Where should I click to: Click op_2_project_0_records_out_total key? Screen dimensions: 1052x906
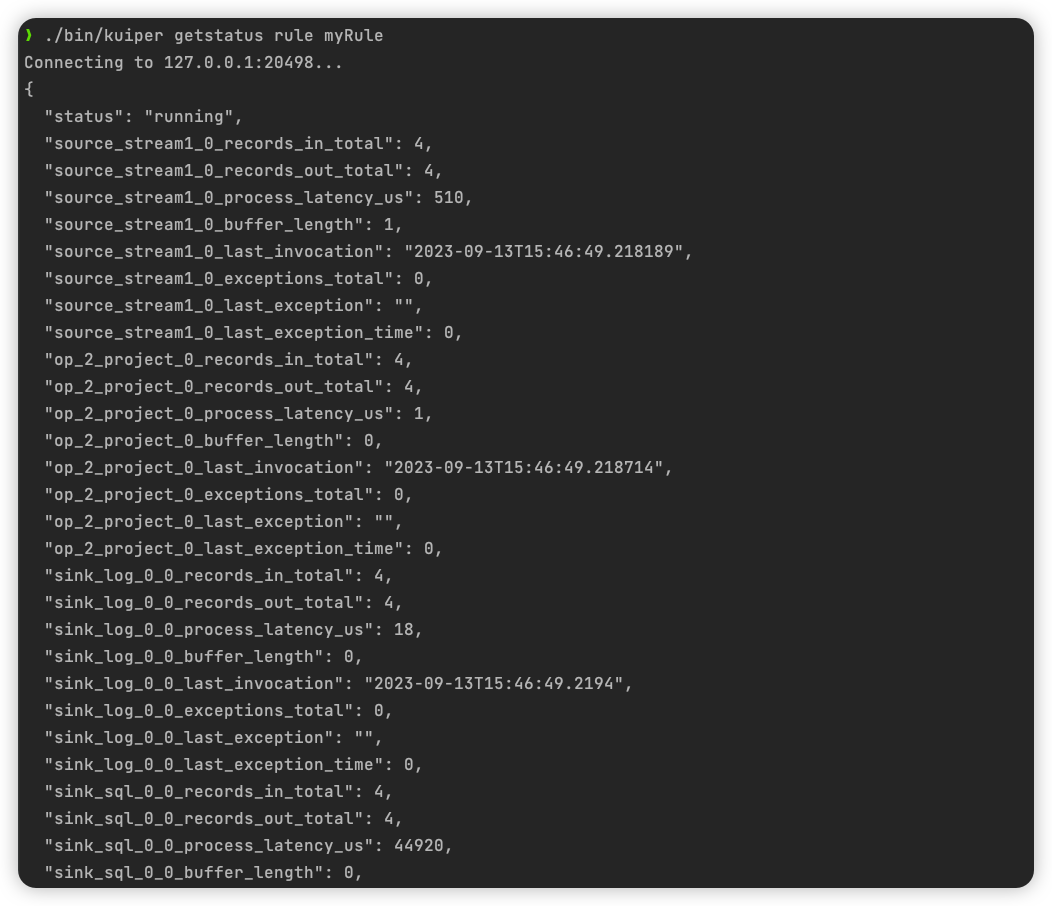pos(218,387)
